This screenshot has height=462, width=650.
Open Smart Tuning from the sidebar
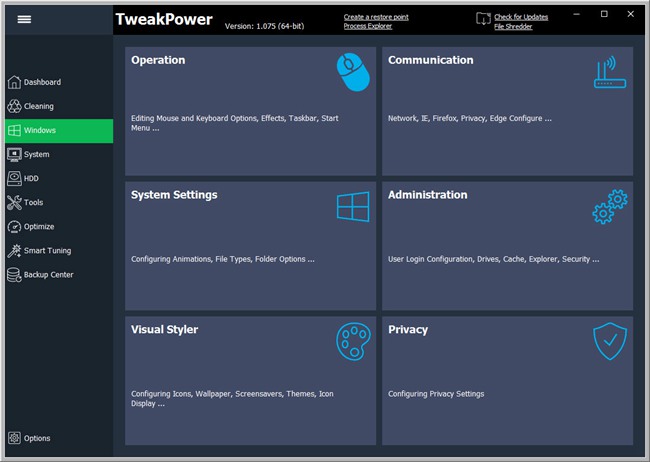click(59, 250)
